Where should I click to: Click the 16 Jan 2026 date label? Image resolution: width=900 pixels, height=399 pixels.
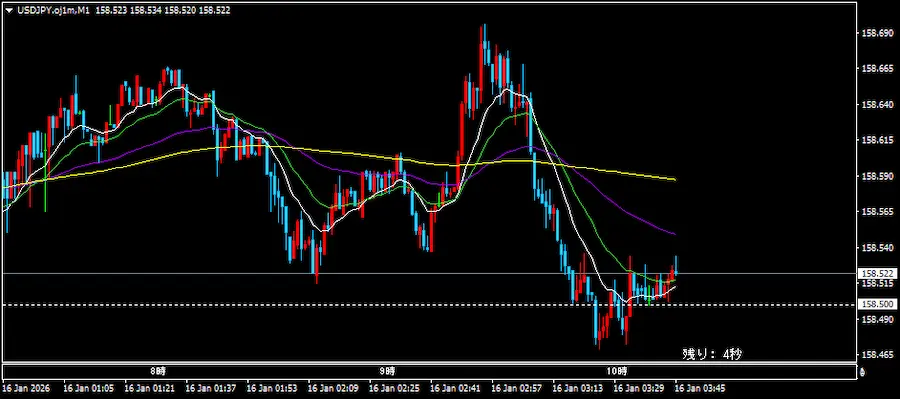click(x=26, y=388)
